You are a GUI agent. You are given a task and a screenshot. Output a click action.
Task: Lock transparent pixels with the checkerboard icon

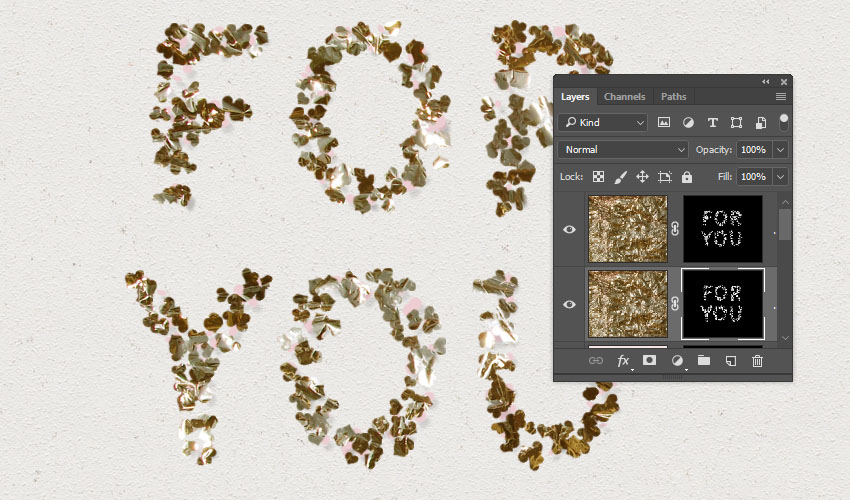pos(598,177)
